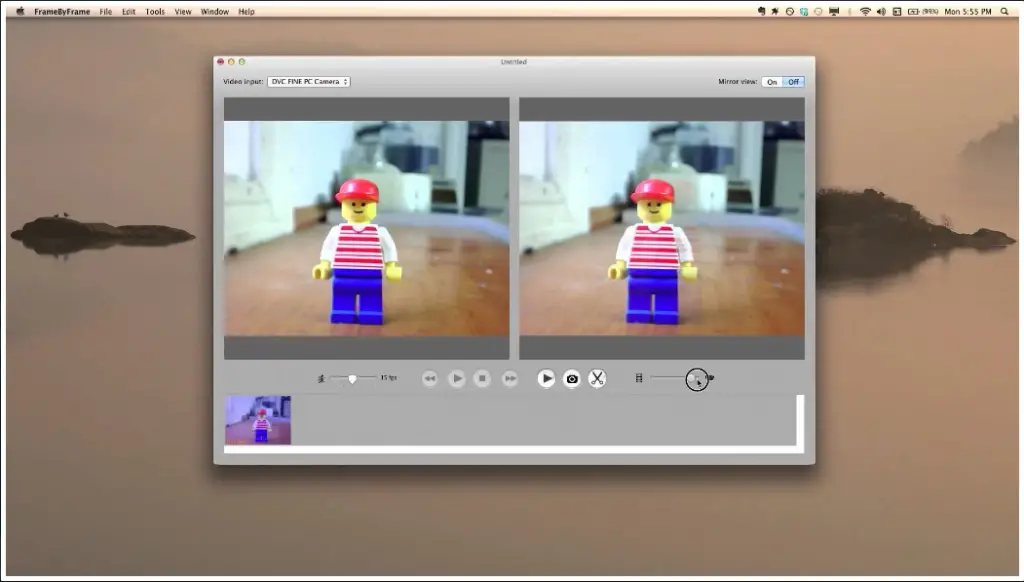
Task: Capture a frame with the camera button
Action: click(571, 378)
